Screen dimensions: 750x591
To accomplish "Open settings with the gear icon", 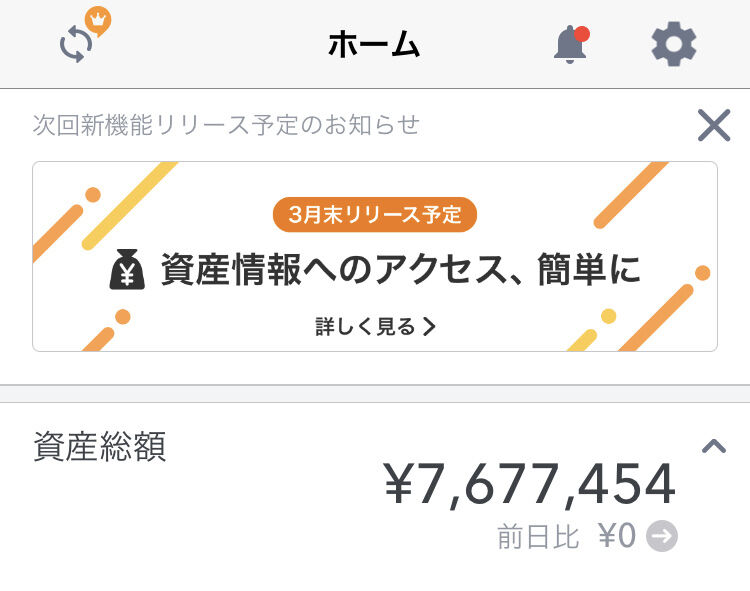I will click(673, 44).
